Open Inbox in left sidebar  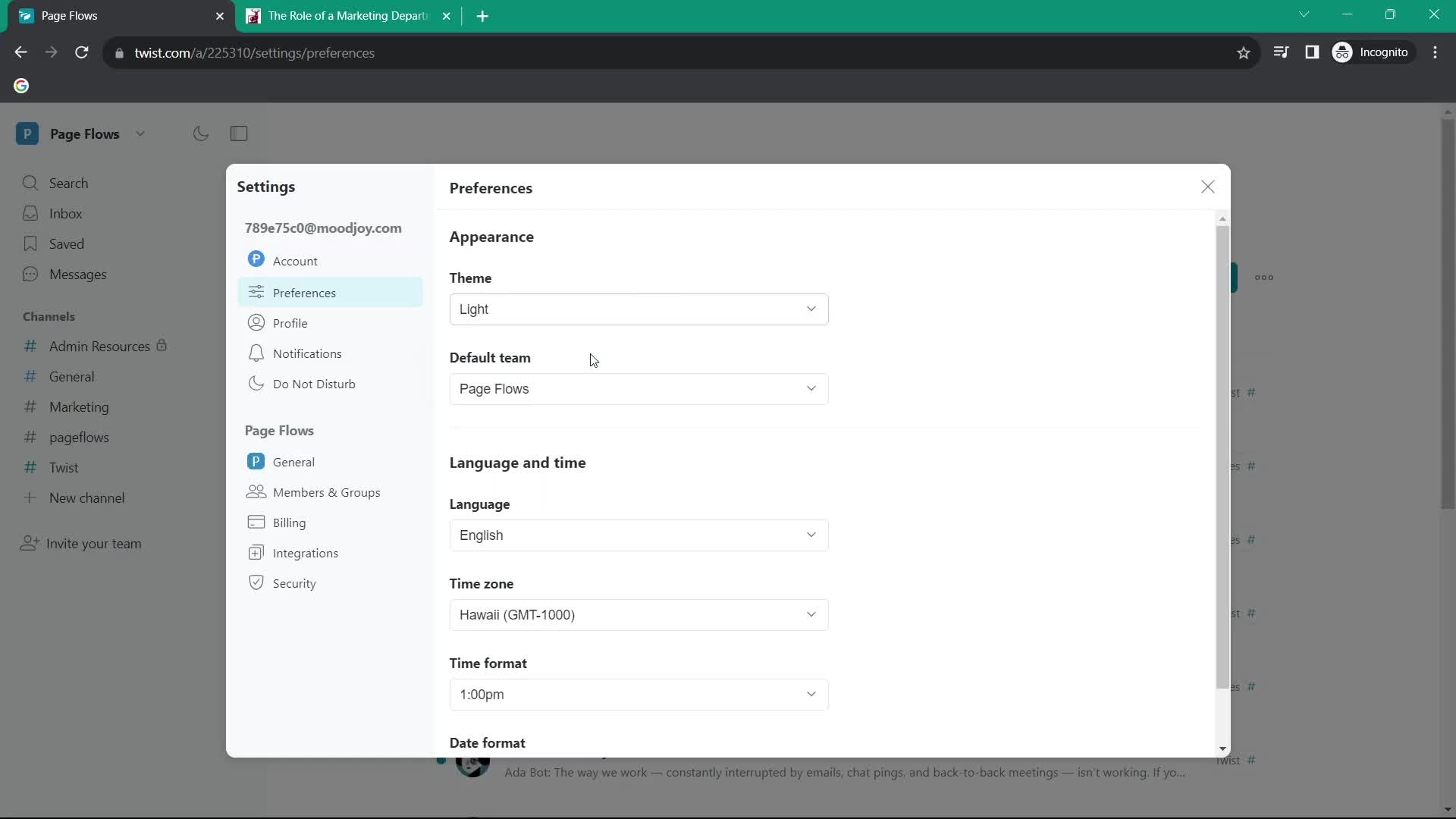pyautogui.click(x=65, y=213)
